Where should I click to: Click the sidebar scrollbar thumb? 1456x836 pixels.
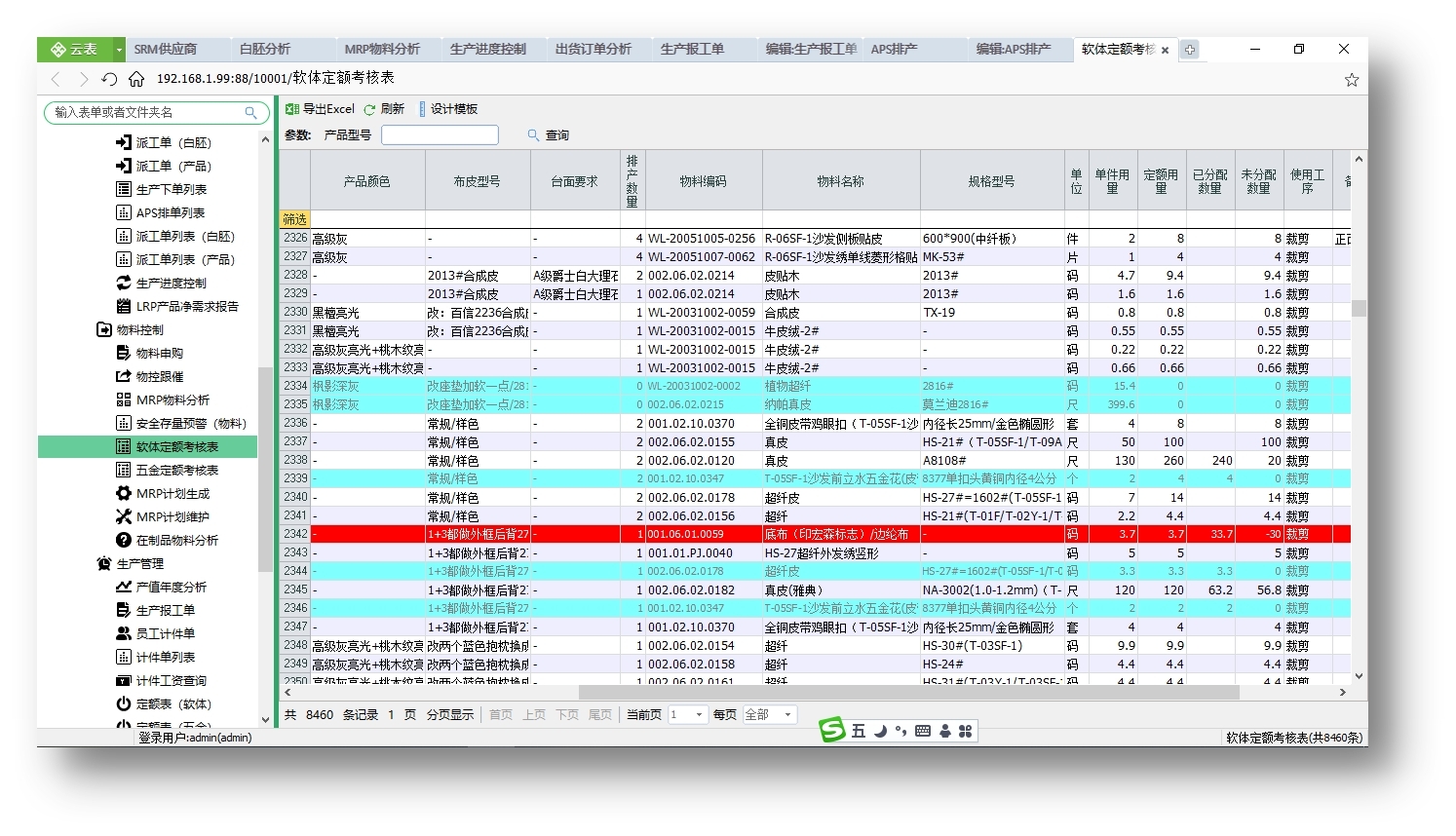[x=264, y=469]
